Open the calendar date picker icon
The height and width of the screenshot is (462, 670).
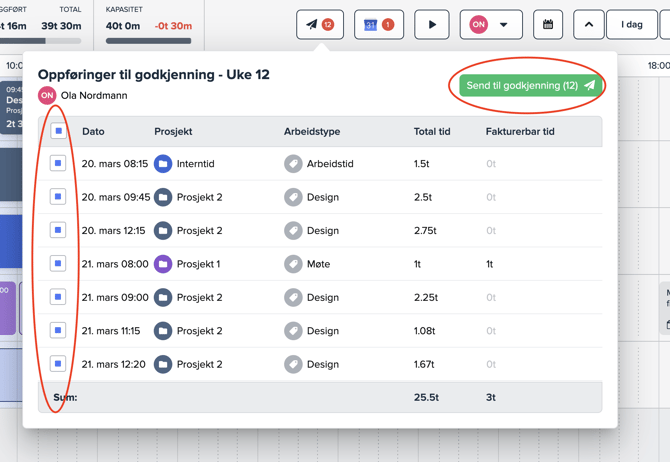click(x=548, y=25)
